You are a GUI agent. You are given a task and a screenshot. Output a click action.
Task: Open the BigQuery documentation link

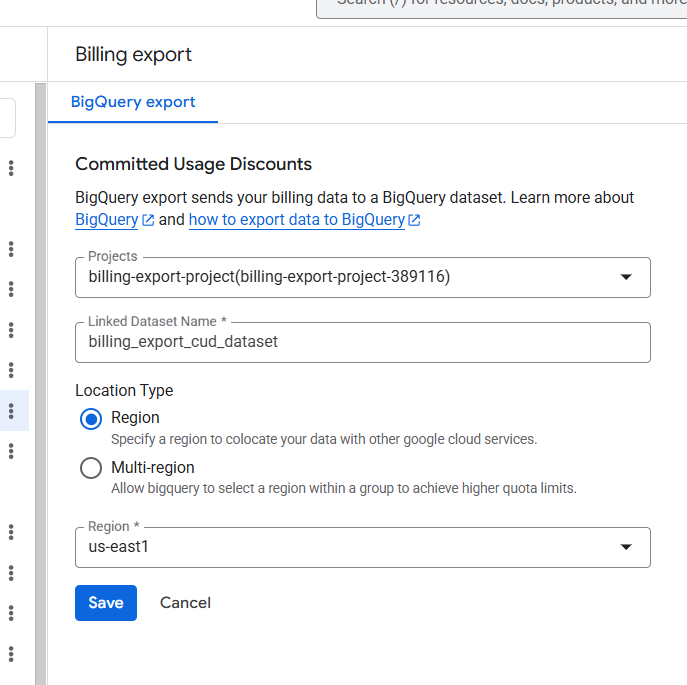pyautogui.click(x=106, y=220)
